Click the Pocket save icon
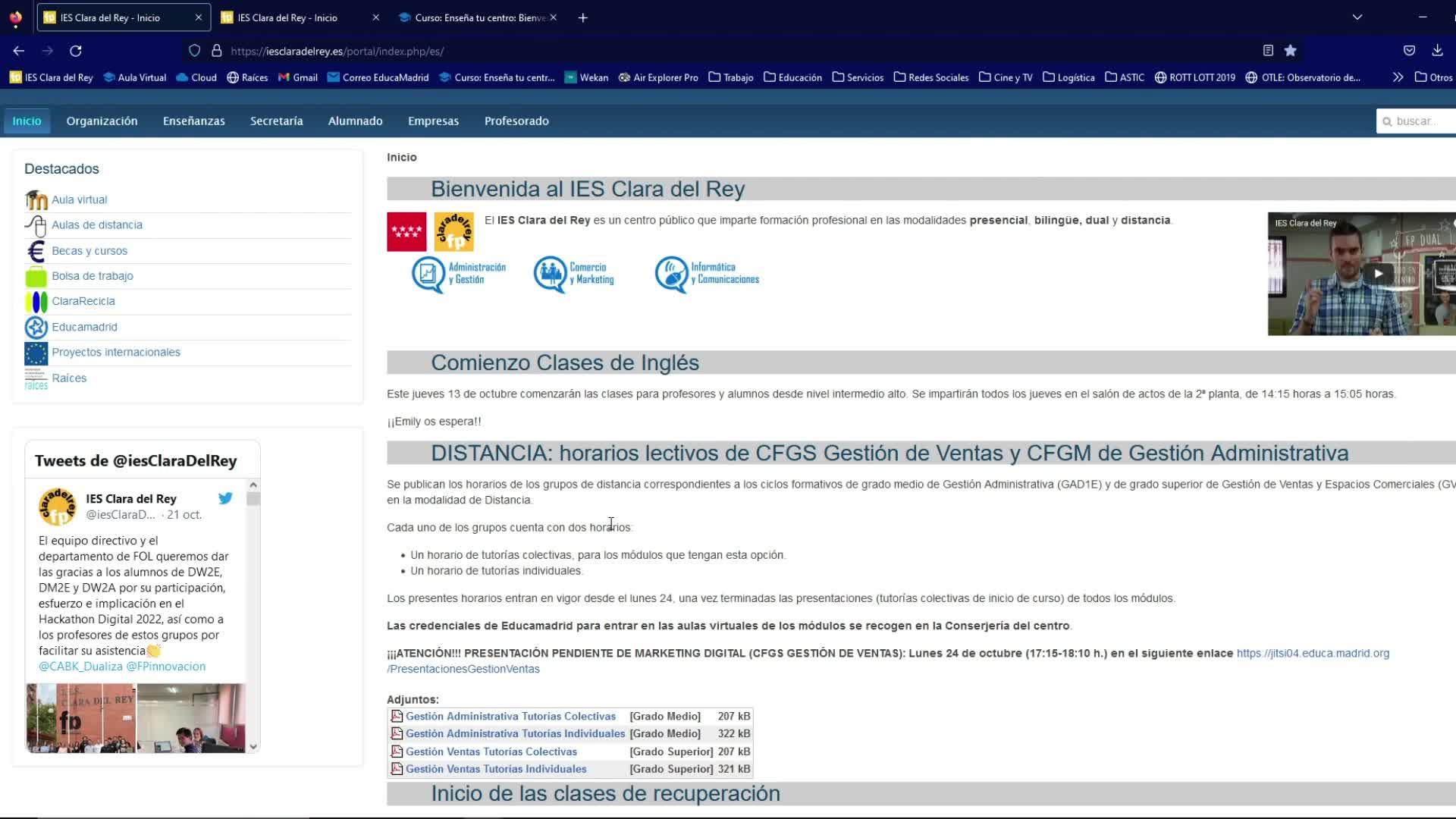 pos(1409,51)
